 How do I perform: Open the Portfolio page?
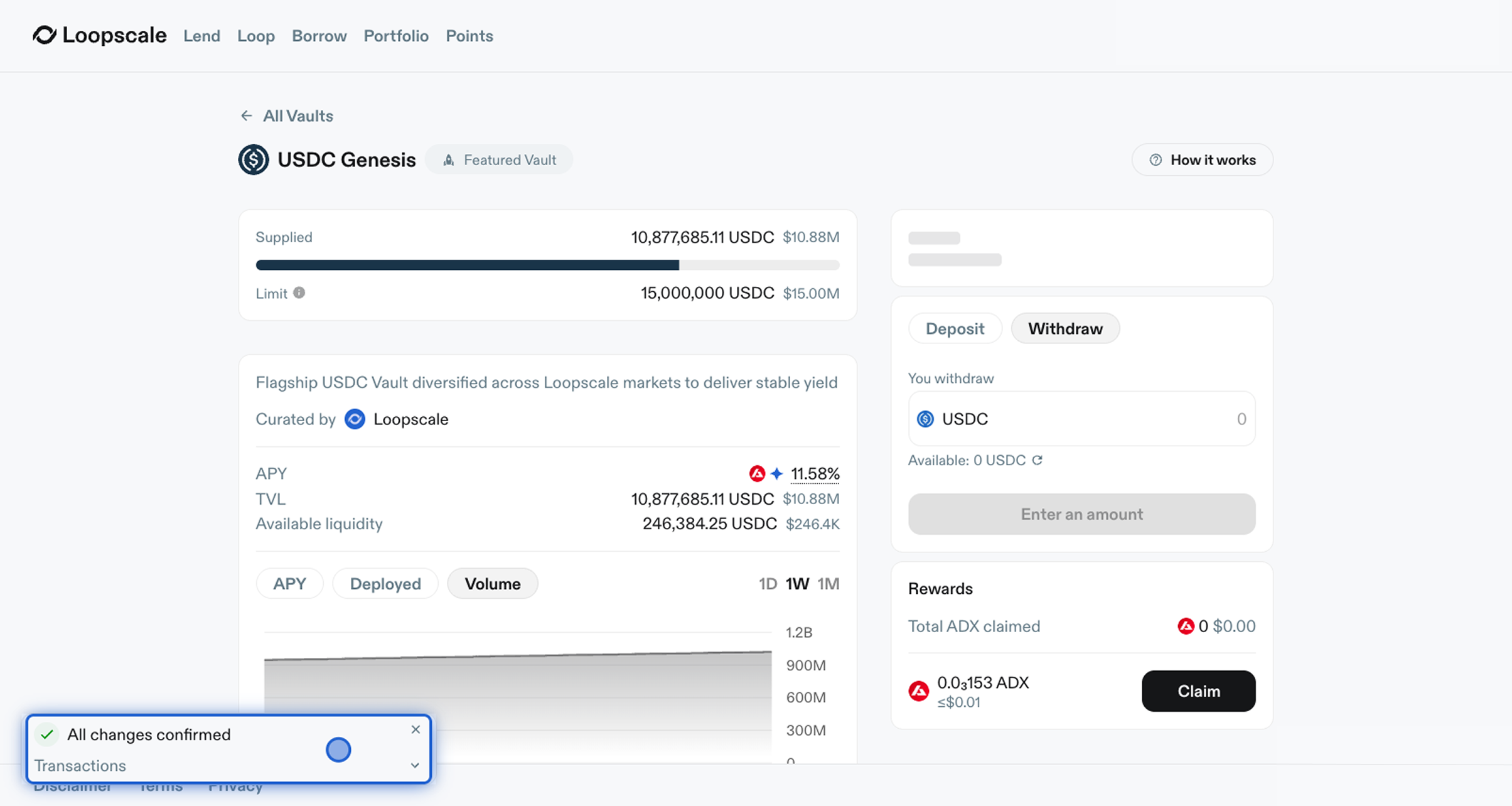click(x=396, y=36)
